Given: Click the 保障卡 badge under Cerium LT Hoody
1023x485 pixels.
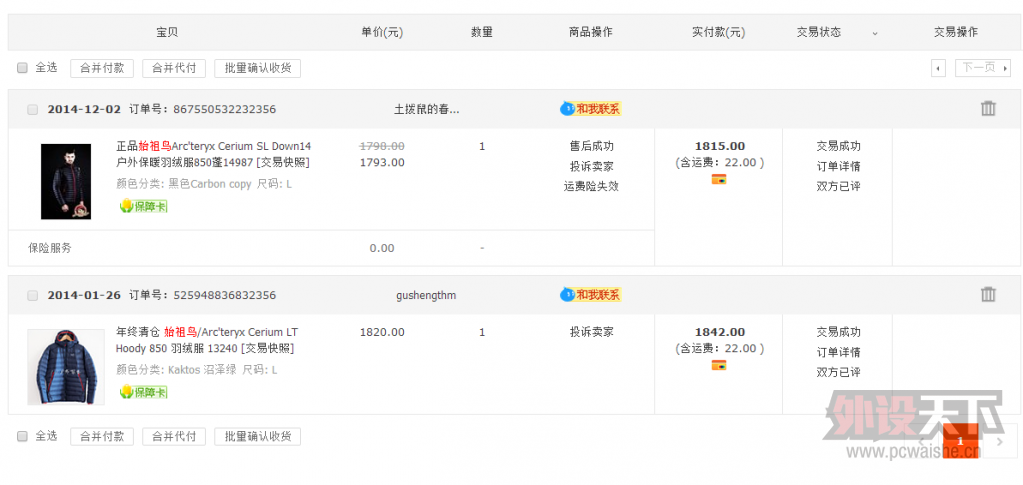Looking at the screenshot, I should 144,392.
